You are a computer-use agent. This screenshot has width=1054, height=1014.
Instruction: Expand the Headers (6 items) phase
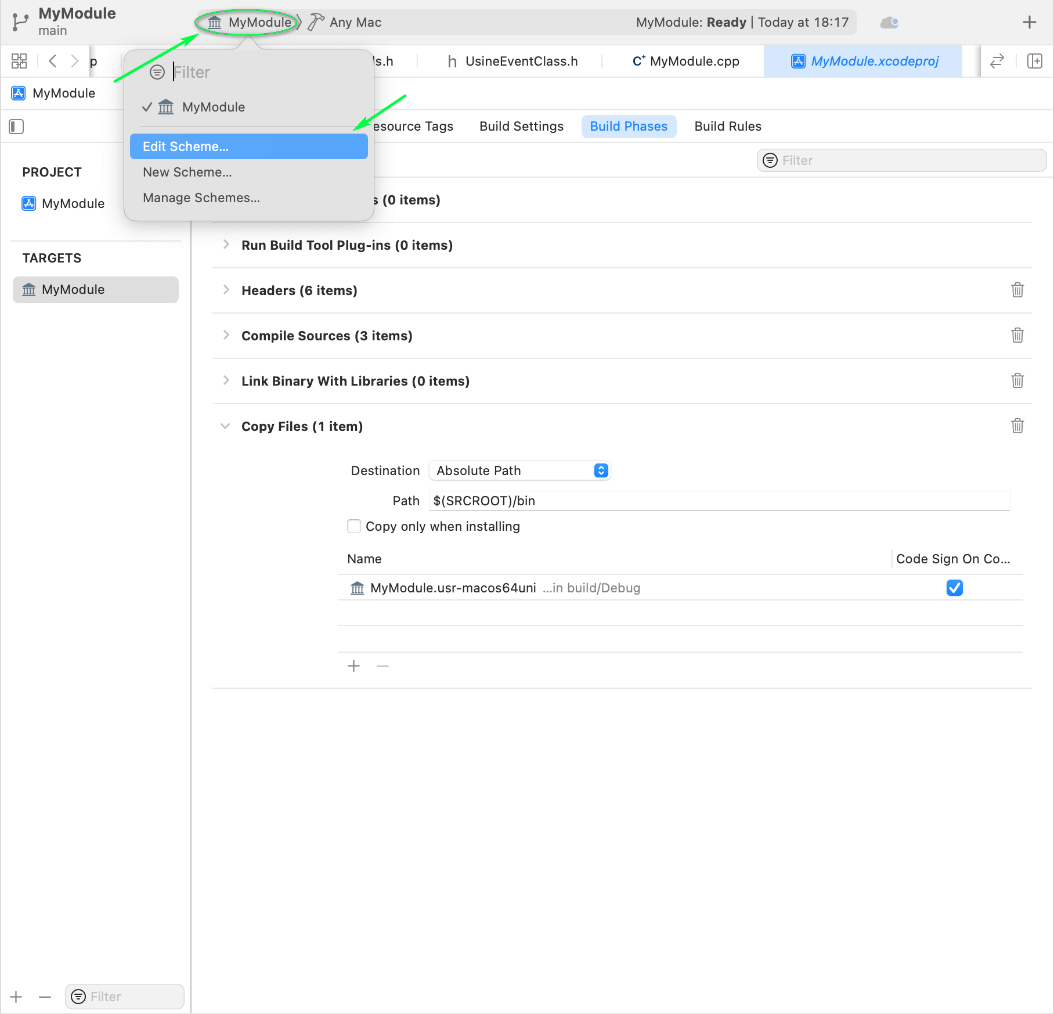226,290
